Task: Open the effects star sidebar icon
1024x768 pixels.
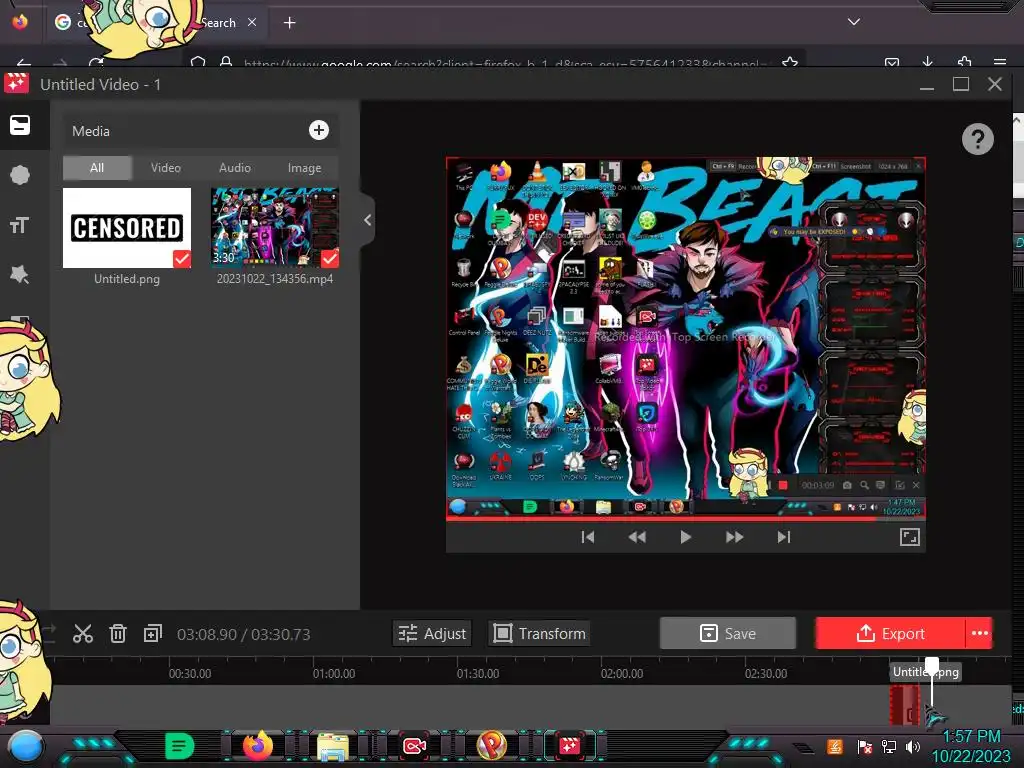Action: 20,274
